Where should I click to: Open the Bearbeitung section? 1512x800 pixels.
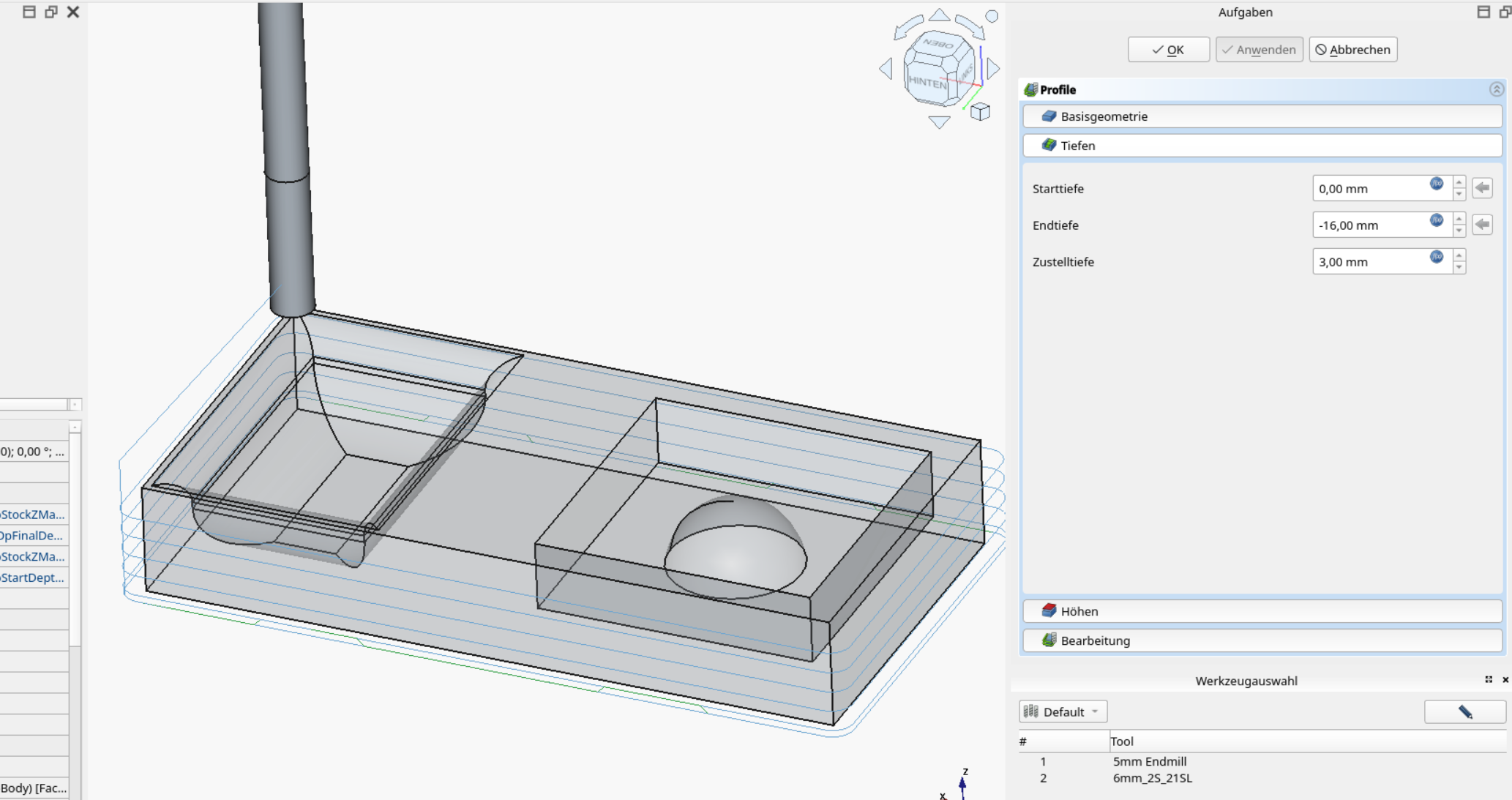click(x=1262, y=640)
